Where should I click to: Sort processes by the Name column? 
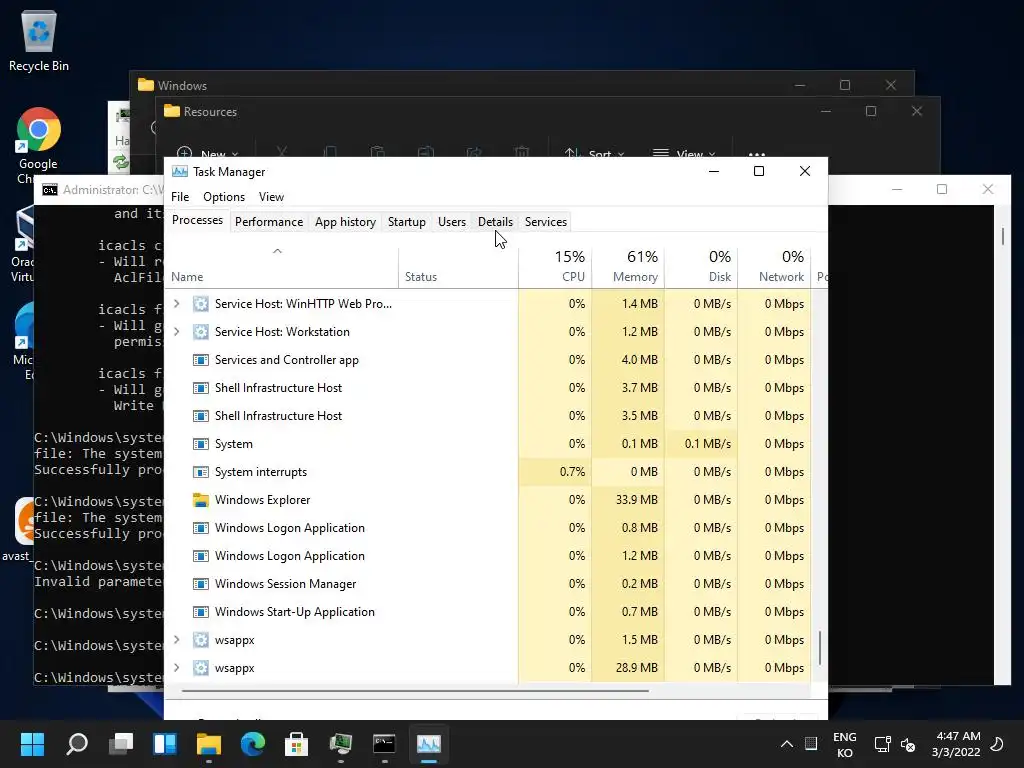281,266
